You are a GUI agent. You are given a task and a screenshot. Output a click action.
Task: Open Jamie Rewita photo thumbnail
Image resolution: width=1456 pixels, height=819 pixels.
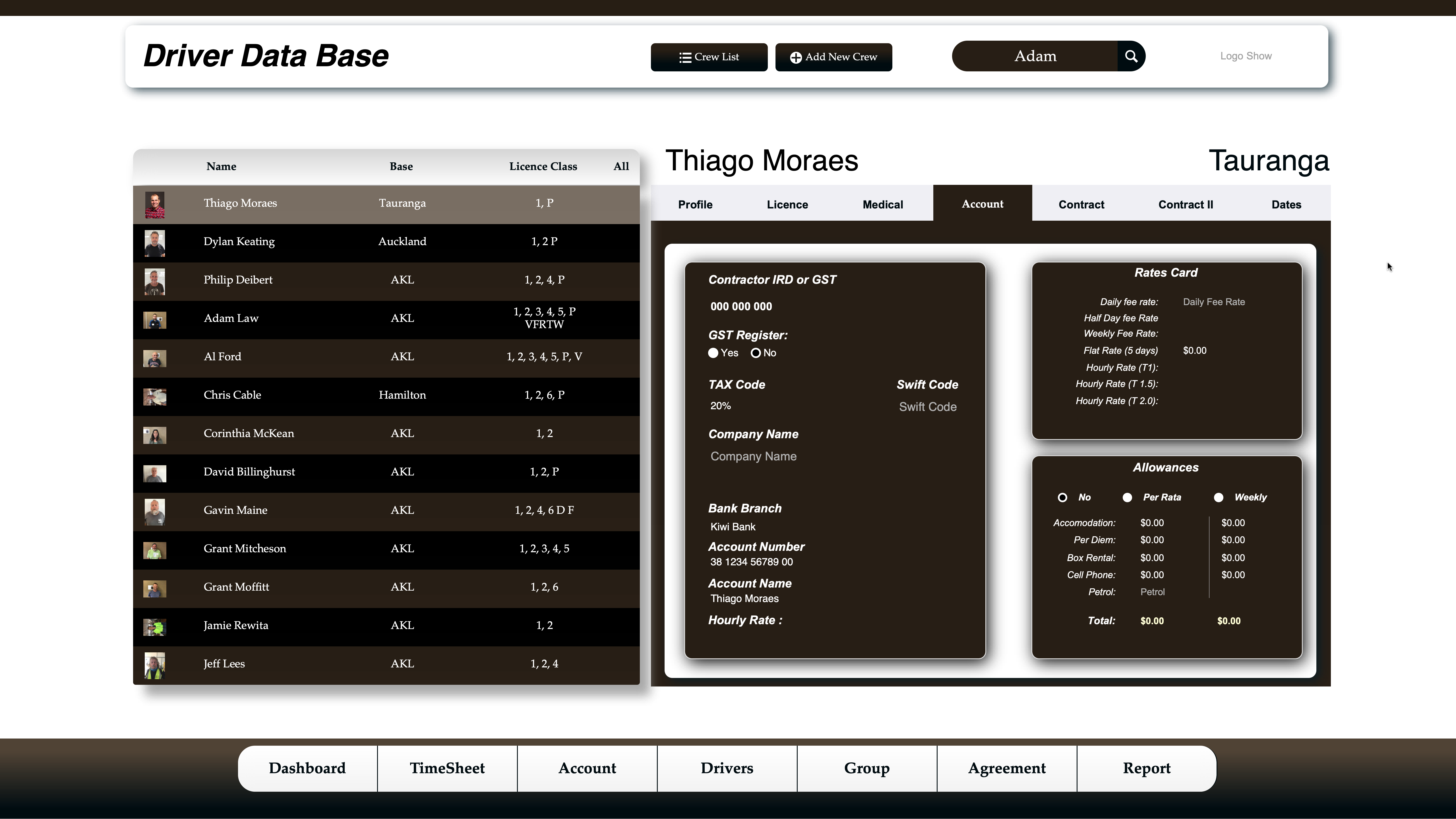coord(154,627)
